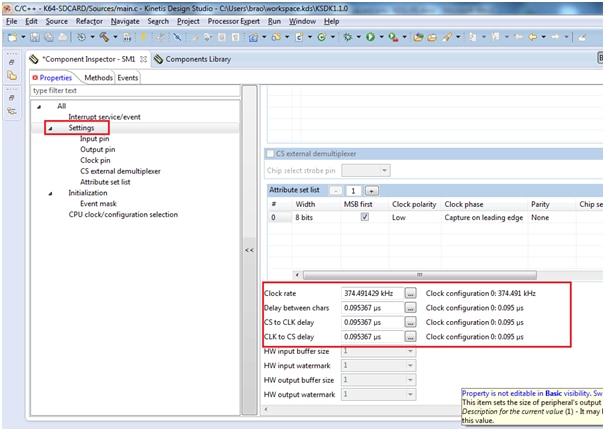Switch to the Components Library tab
Image resolution: width=605 pixels, height=431 pixels.
click(x=197, y=59)
